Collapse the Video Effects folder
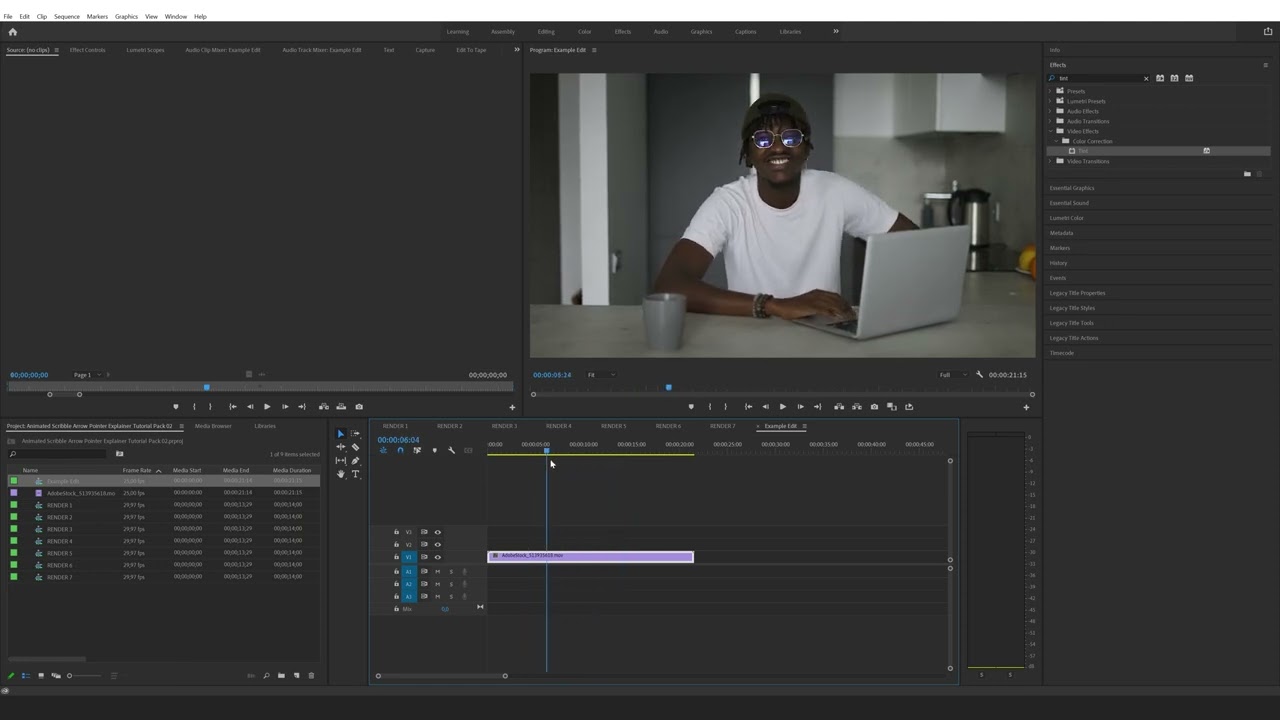 [1050, 131]
